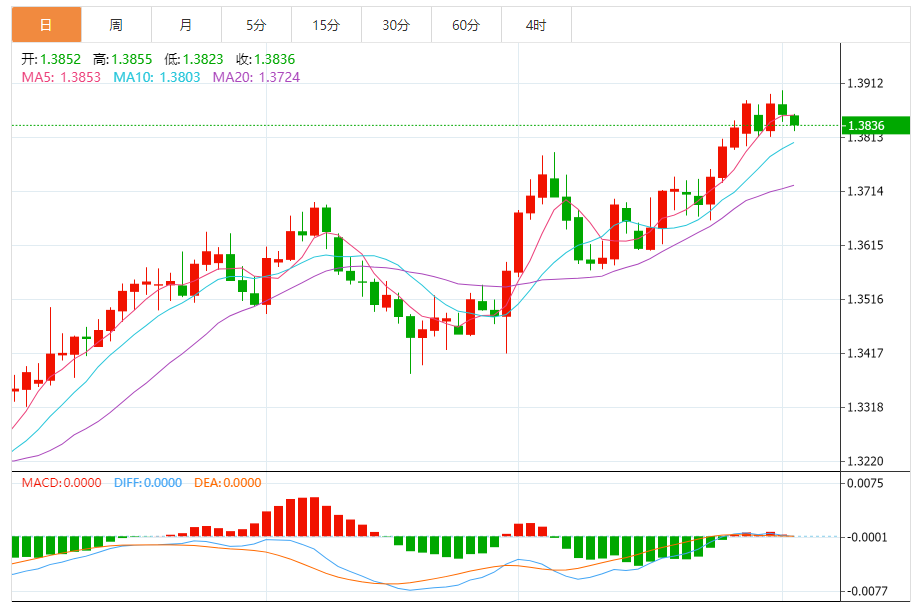This screenshot has height=602, width=919.
Task: Click the 1.3516 price axis label
Action: [865, 299]
